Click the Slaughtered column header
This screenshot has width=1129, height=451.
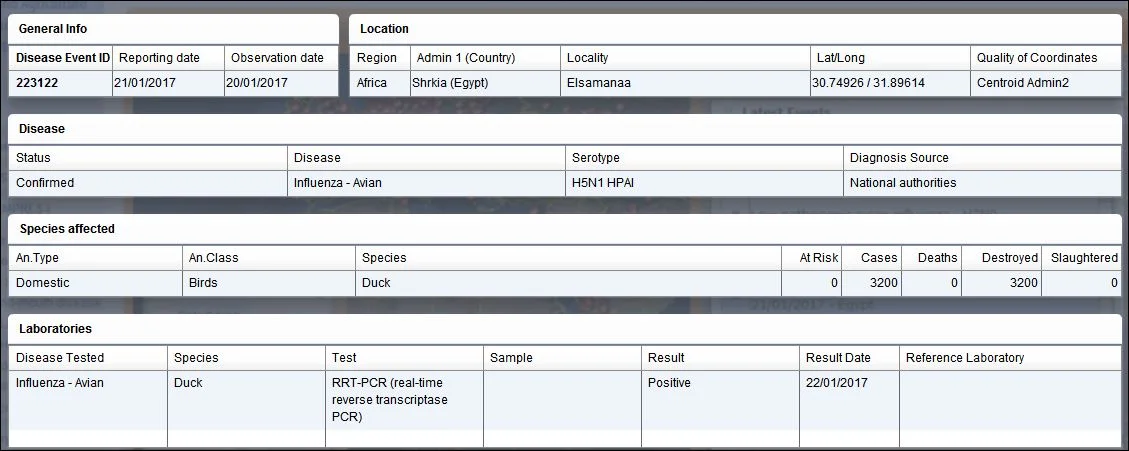[1084, 258]
